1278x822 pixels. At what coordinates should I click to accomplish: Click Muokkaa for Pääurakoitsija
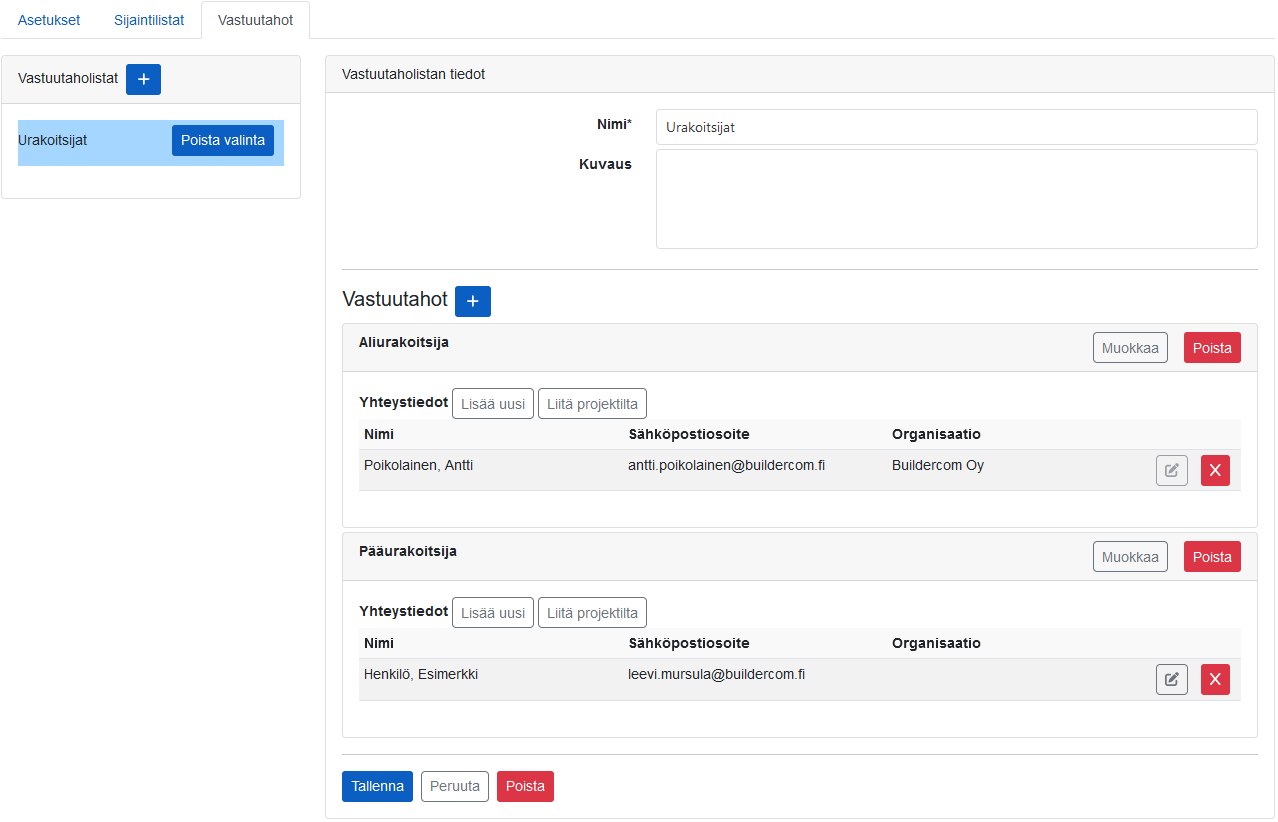pyautogui.click(x=1130, y=557)
